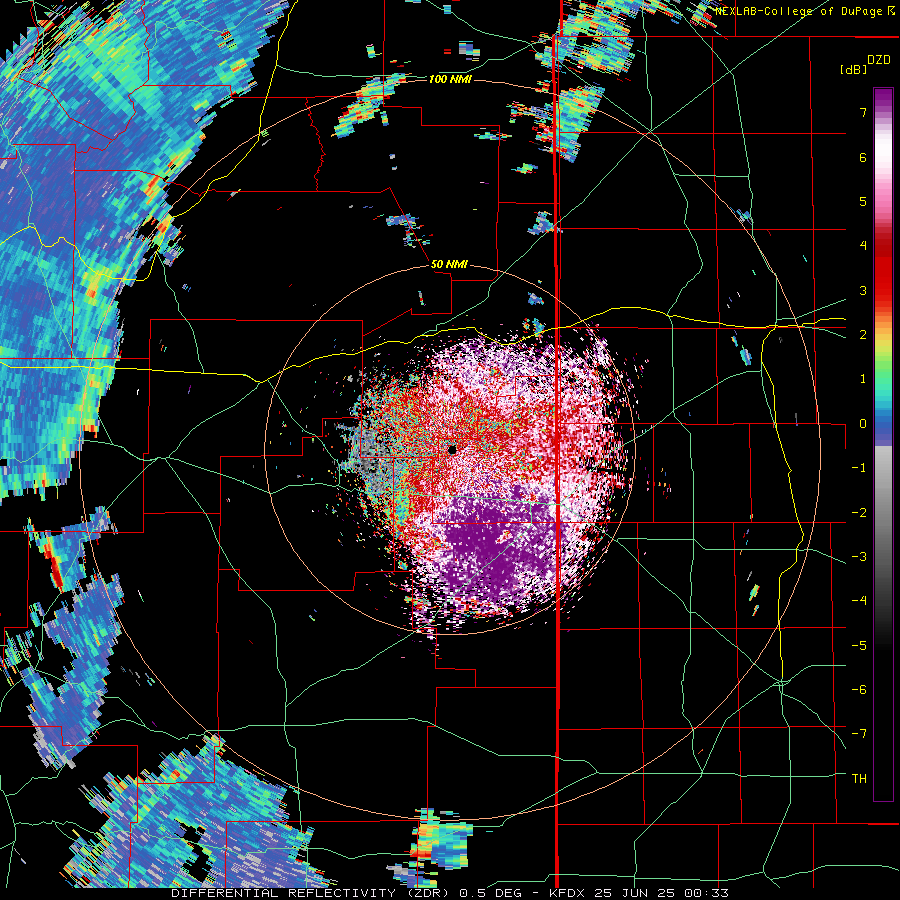The image size is (900, 900).
Task: Click the -5 value on the scale
Action: tap(859, 646)
